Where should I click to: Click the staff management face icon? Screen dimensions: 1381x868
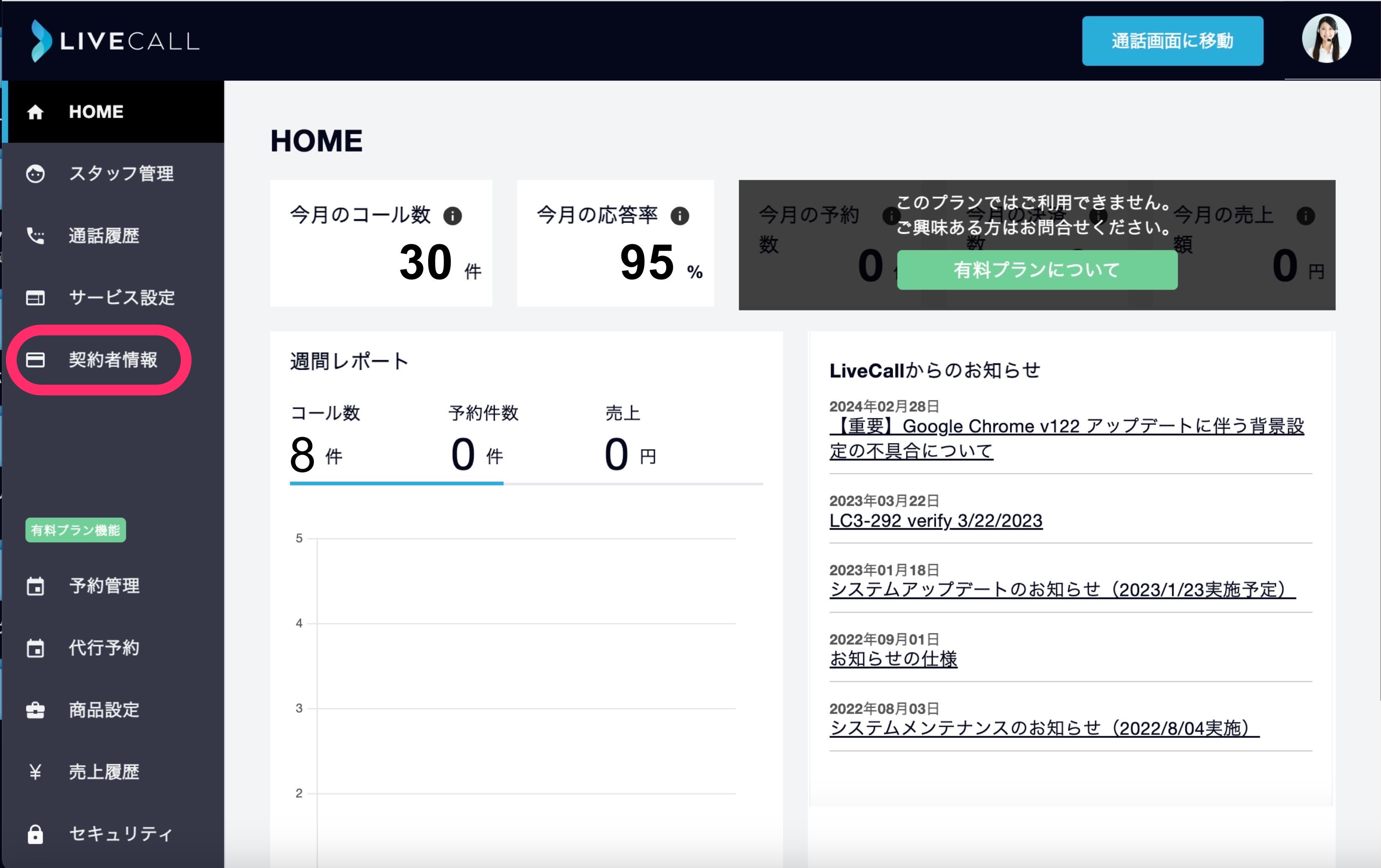(36, 174)
